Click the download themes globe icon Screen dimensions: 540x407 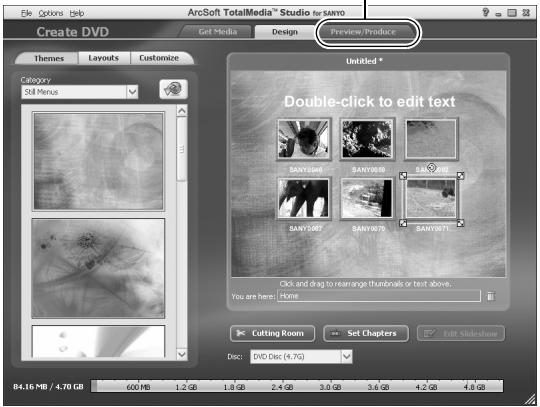tap(173, 89)
